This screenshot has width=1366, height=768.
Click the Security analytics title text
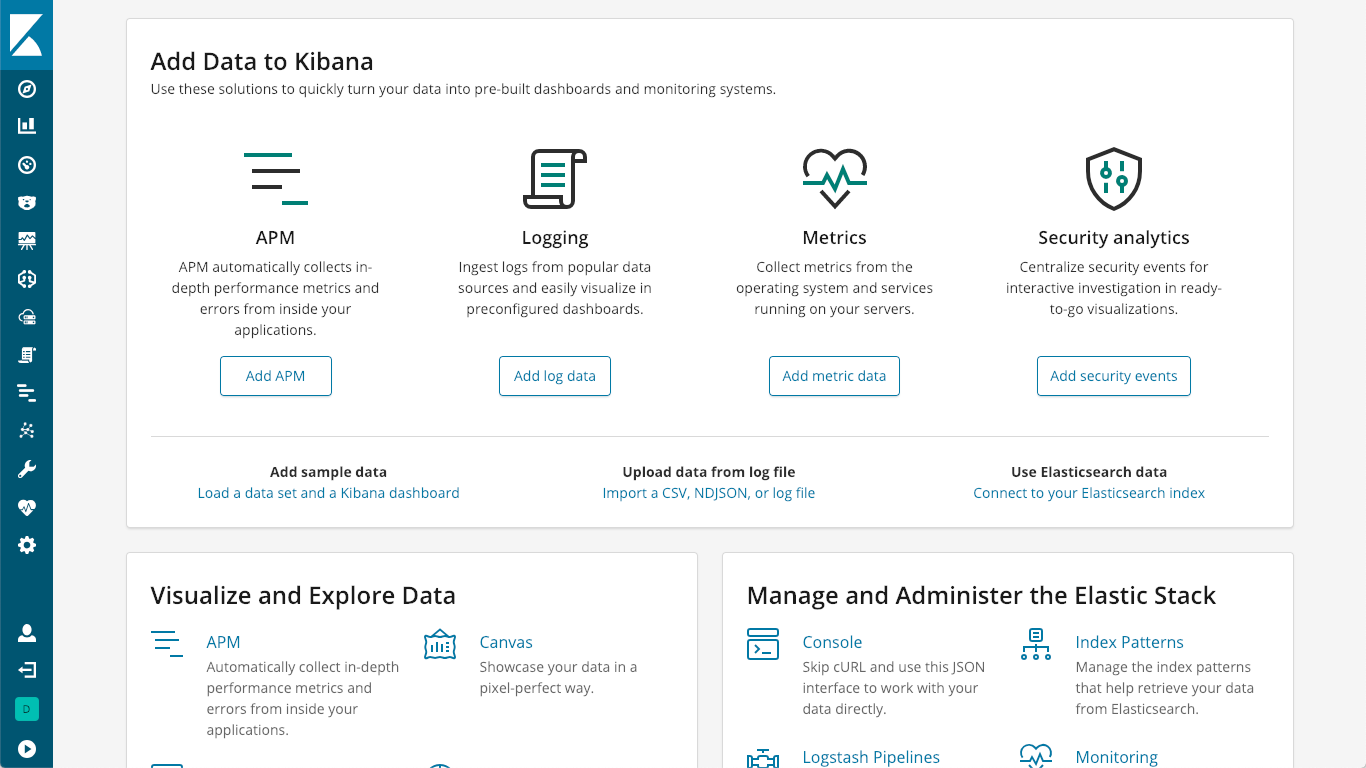coord(1114,238)
